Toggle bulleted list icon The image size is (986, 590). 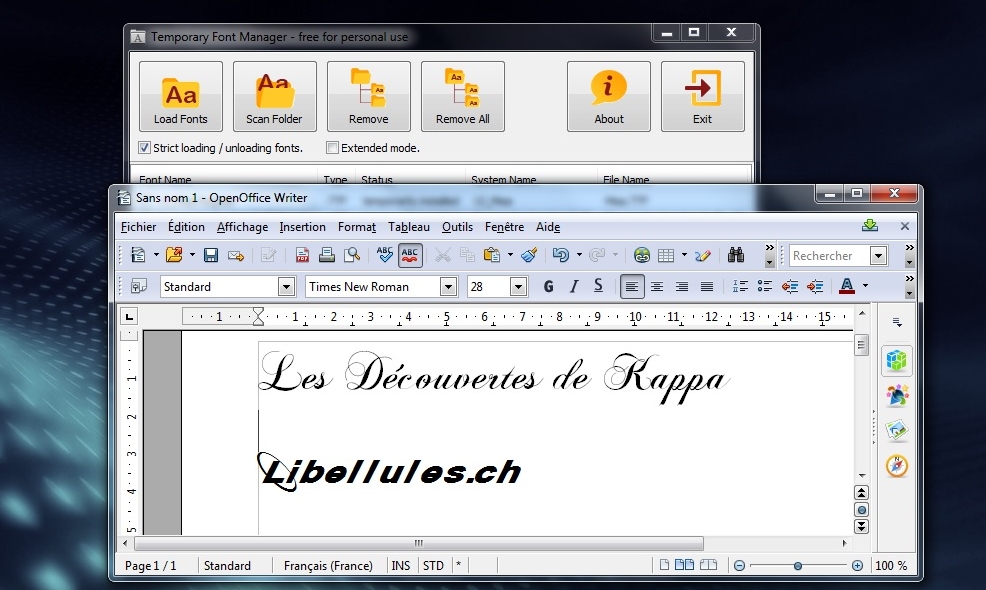[x=765, y=287]
